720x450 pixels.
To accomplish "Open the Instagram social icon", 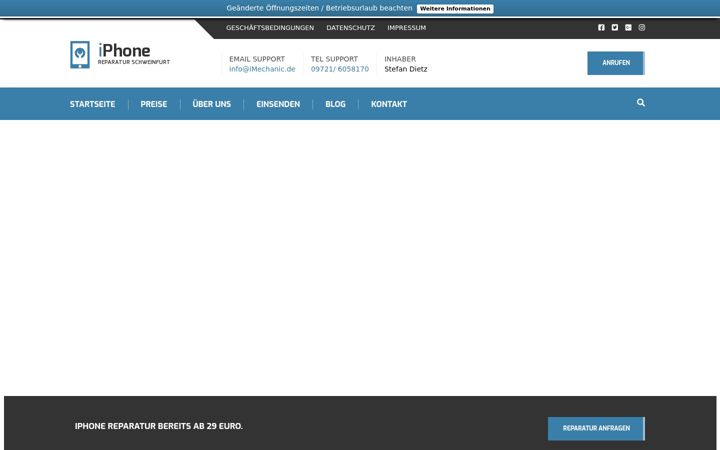I will point(641,28).
